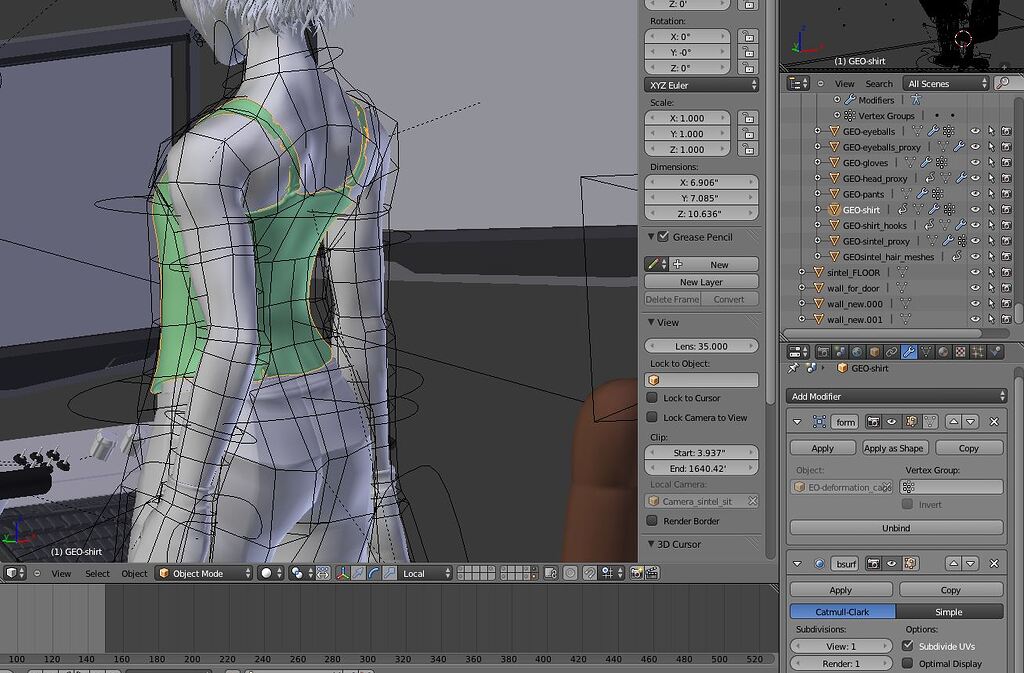
Task: Toggle lock of X rotation
Action: coord(749,37)
